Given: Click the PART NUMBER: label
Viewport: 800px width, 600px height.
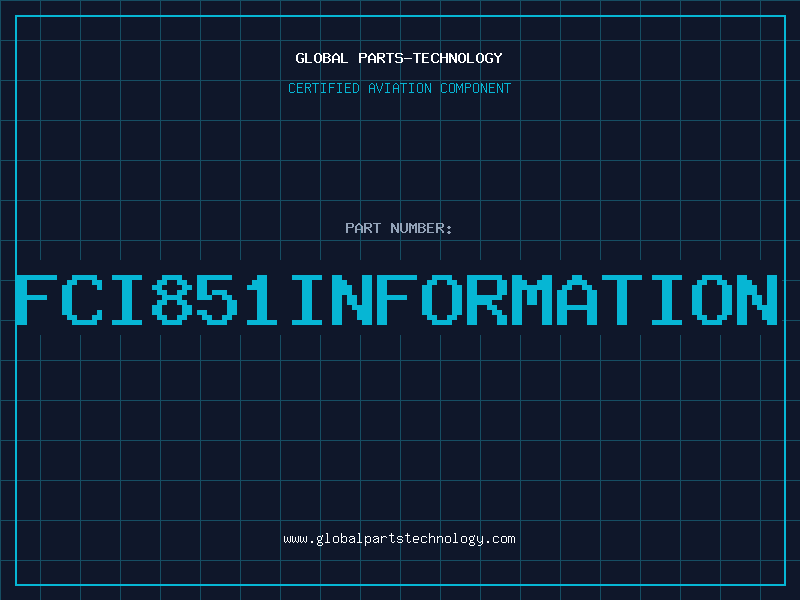Looking at the screenshot, I should coord(399,228).
